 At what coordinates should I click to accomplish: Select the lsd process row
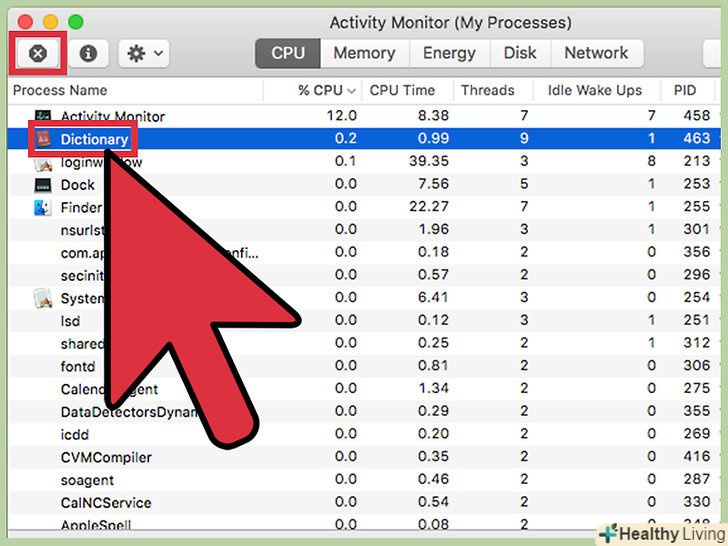point(364,320)
